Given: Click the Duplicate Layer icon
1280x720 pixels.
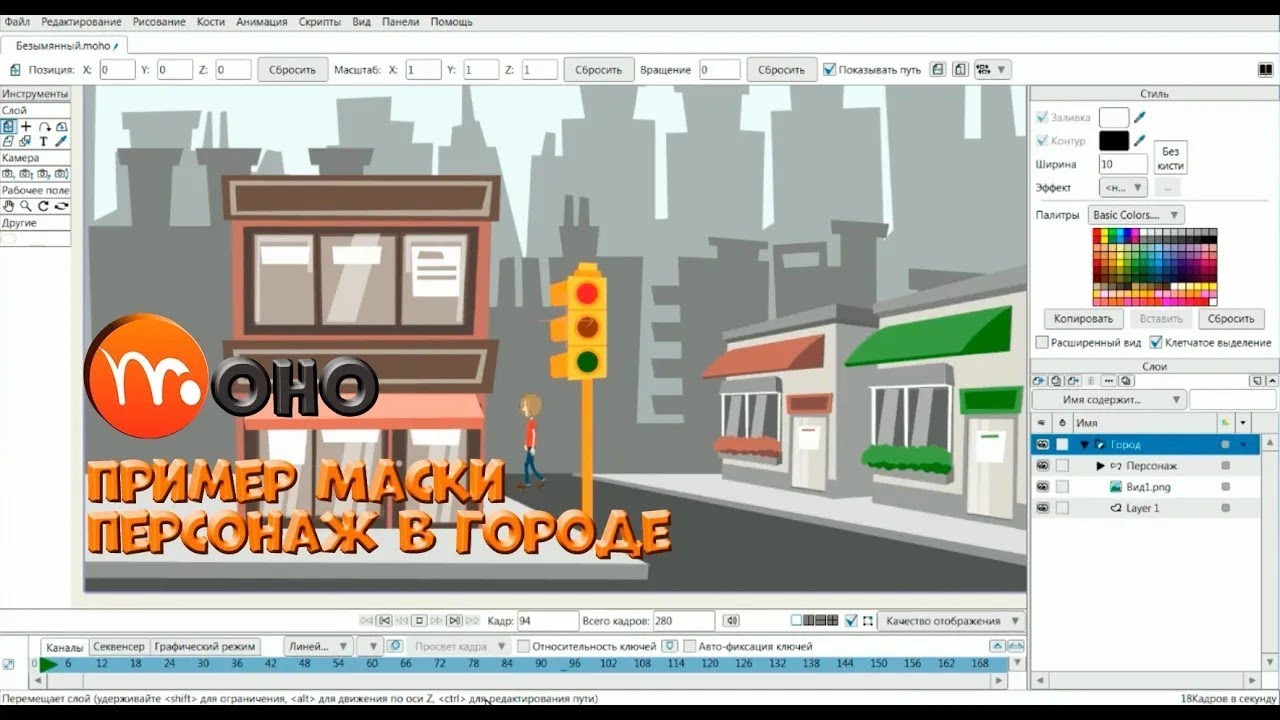Looking at the screenshot, I should coord(1054,381).
